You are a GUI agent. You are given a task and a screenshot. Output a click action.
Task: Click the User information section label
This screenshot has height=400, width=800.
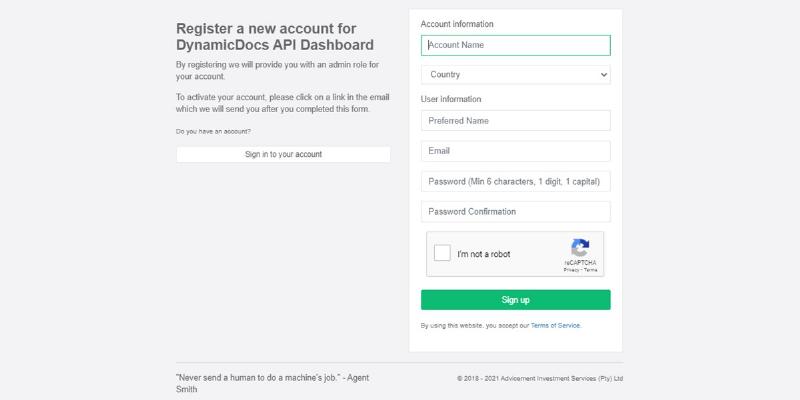point(451,99)
